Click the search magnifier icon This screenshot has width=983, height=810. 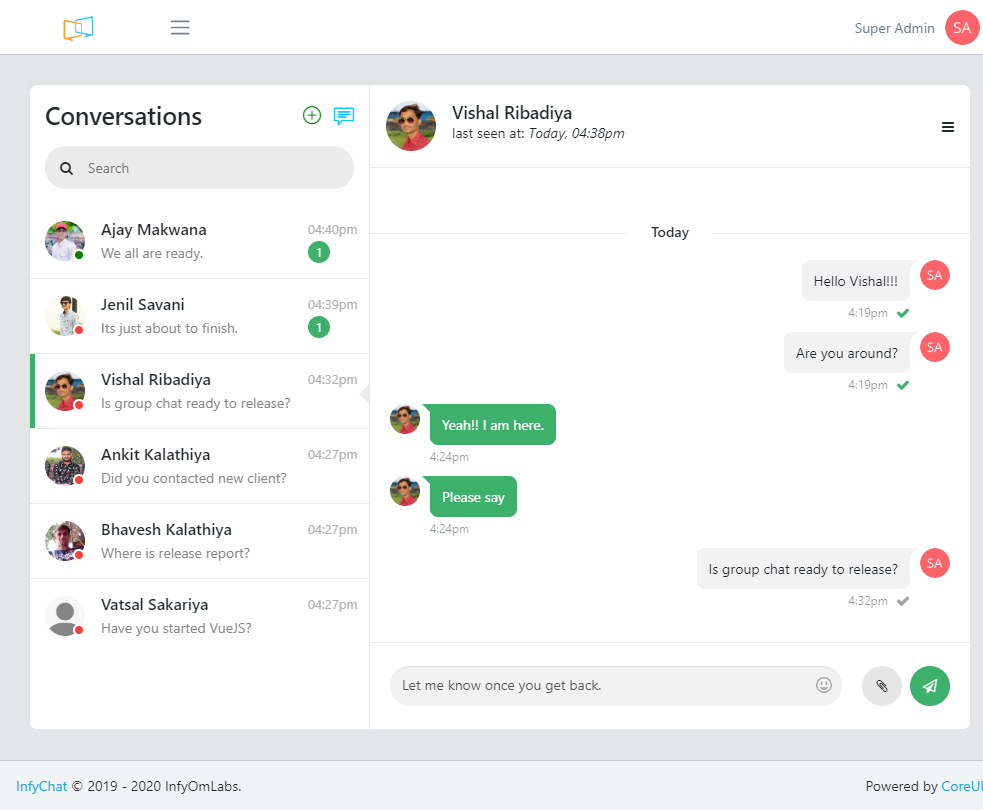pos(65,167)
